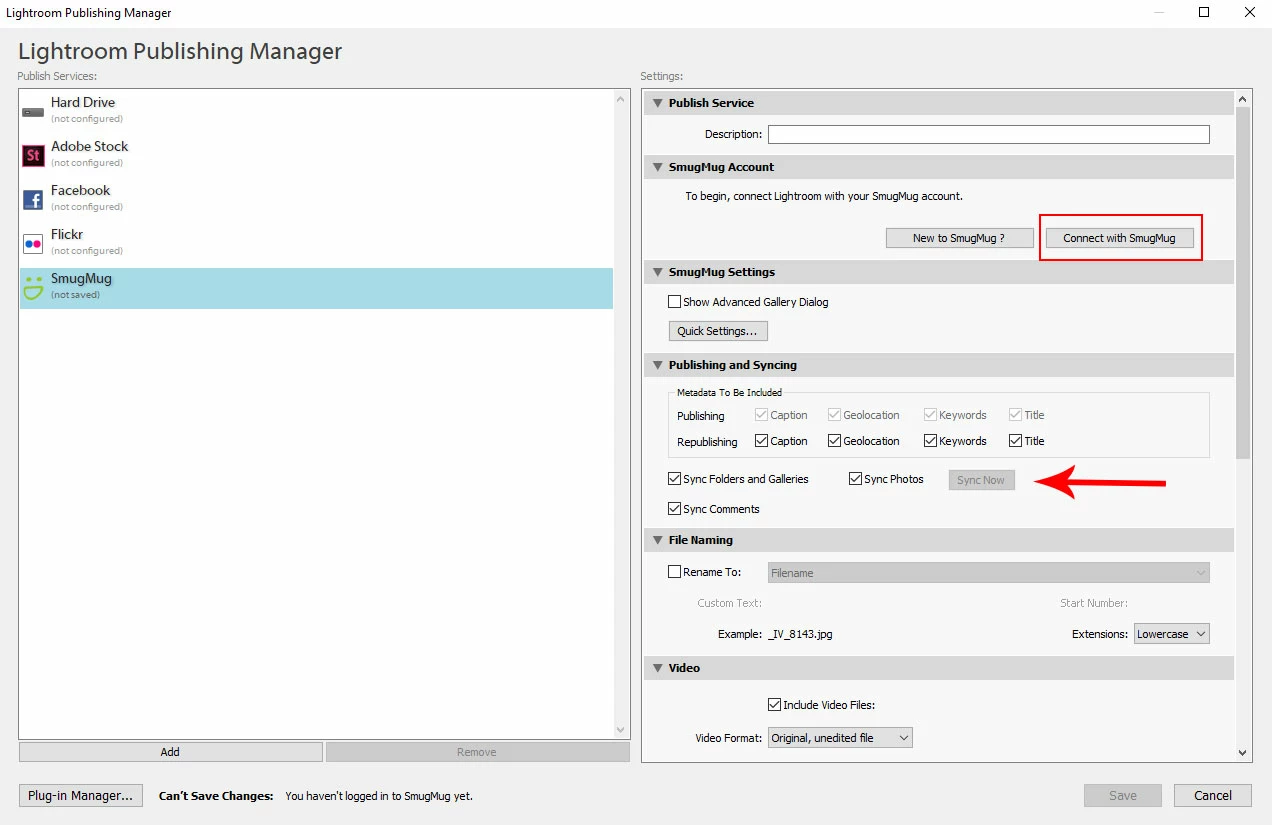The width and height of the screenshot is (1272, 825).
Task: Open the Video Format dropdown
Action: 840,738
